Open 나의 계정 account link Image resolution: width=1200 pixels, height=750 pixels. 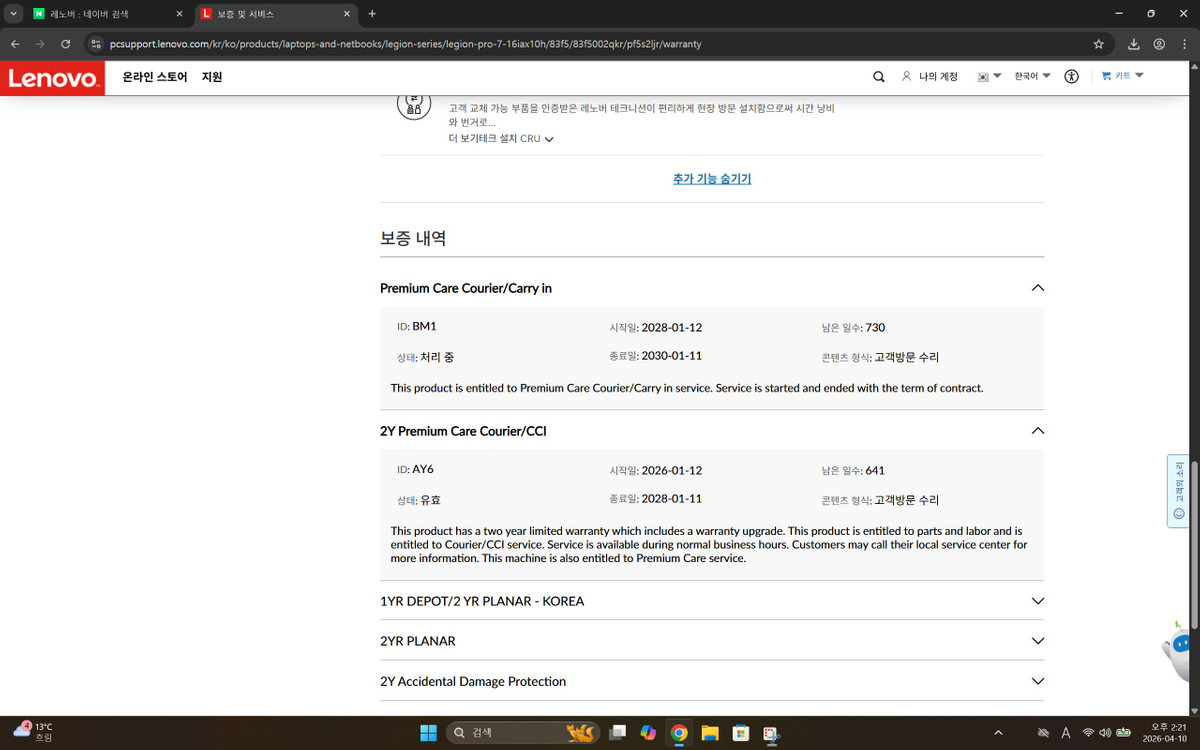pos(930,77)
